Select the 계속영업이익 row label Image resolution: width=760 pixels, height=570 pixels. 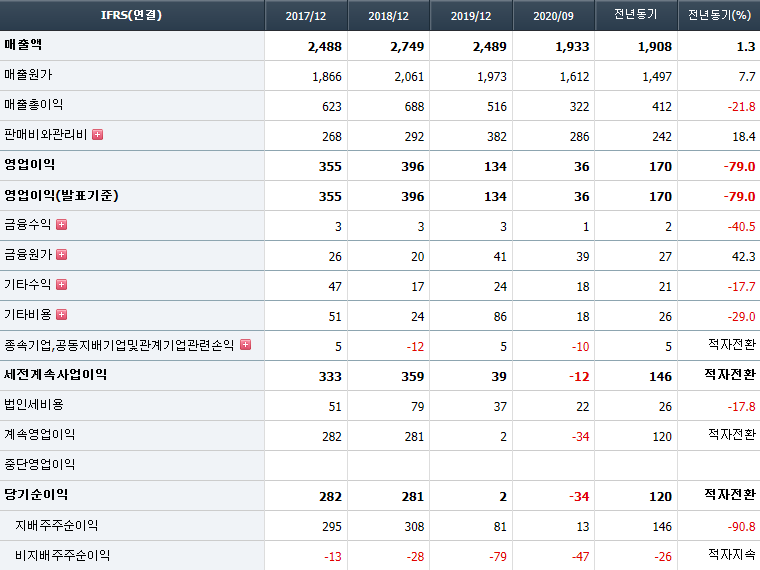click(39, 435)
